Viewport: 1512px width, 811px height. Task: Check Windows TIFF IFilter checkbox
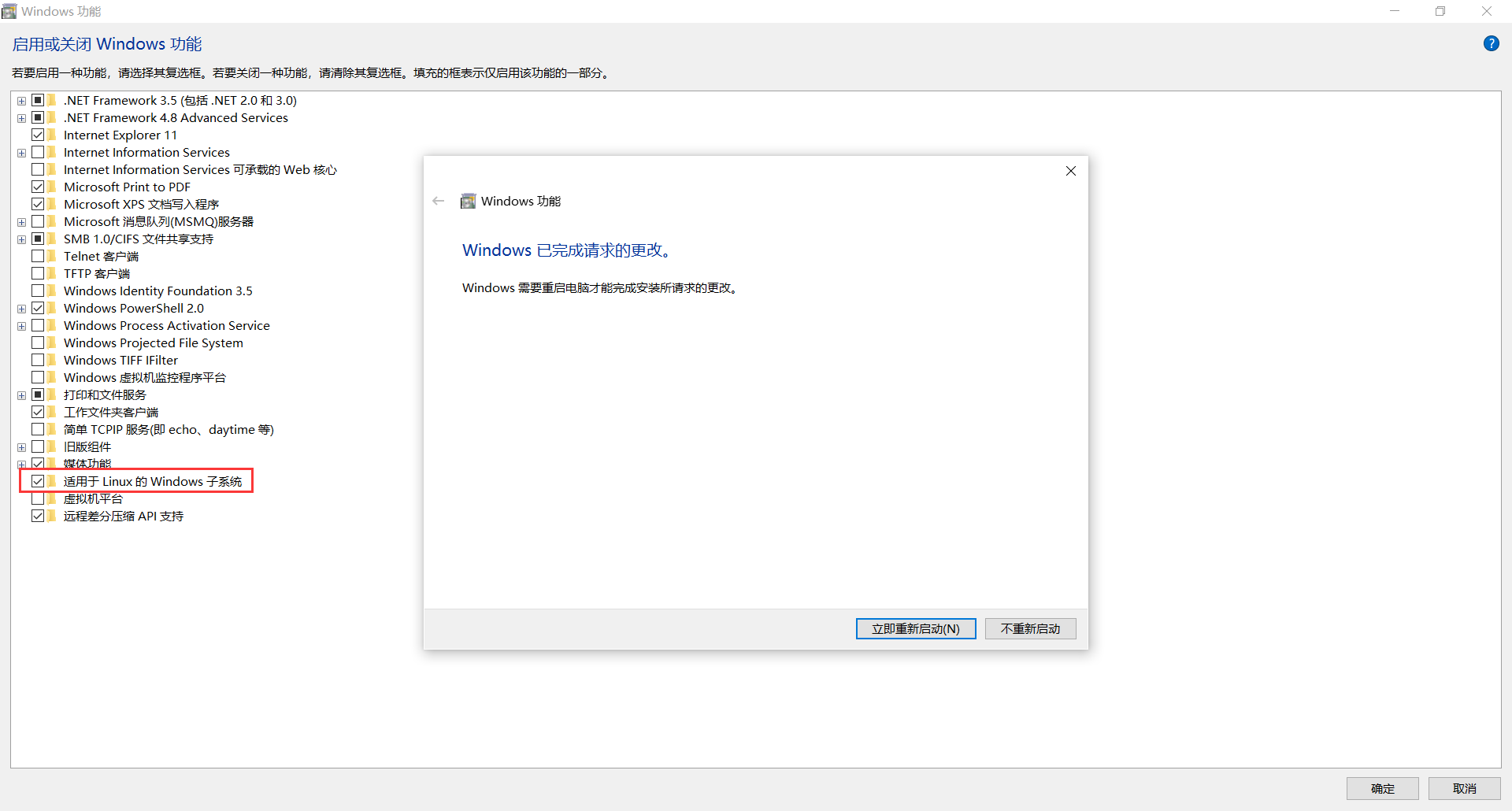point(38,360)
